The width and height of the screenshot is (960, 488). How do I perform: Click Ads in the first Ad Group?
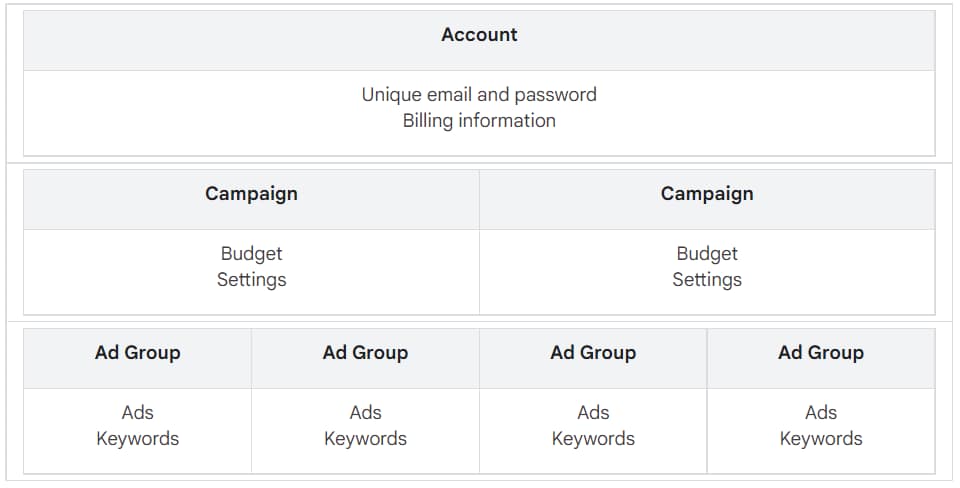click(x=137, y=413)
